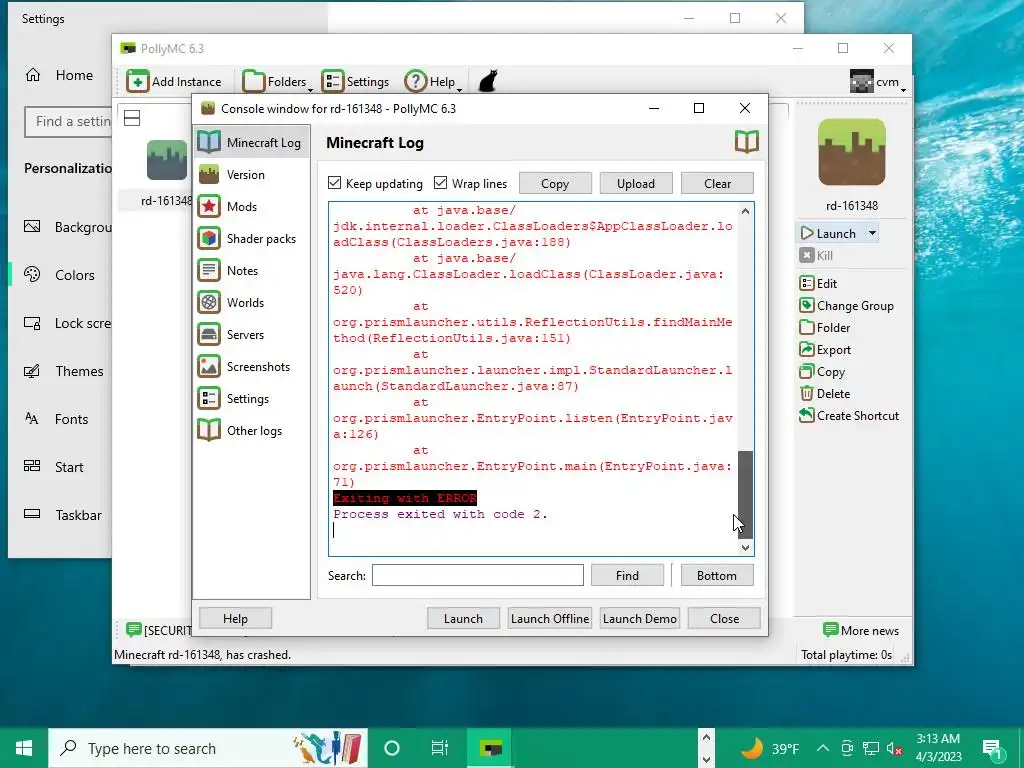
Task: Click Export instance icon
Action: [x=807, y=349]
